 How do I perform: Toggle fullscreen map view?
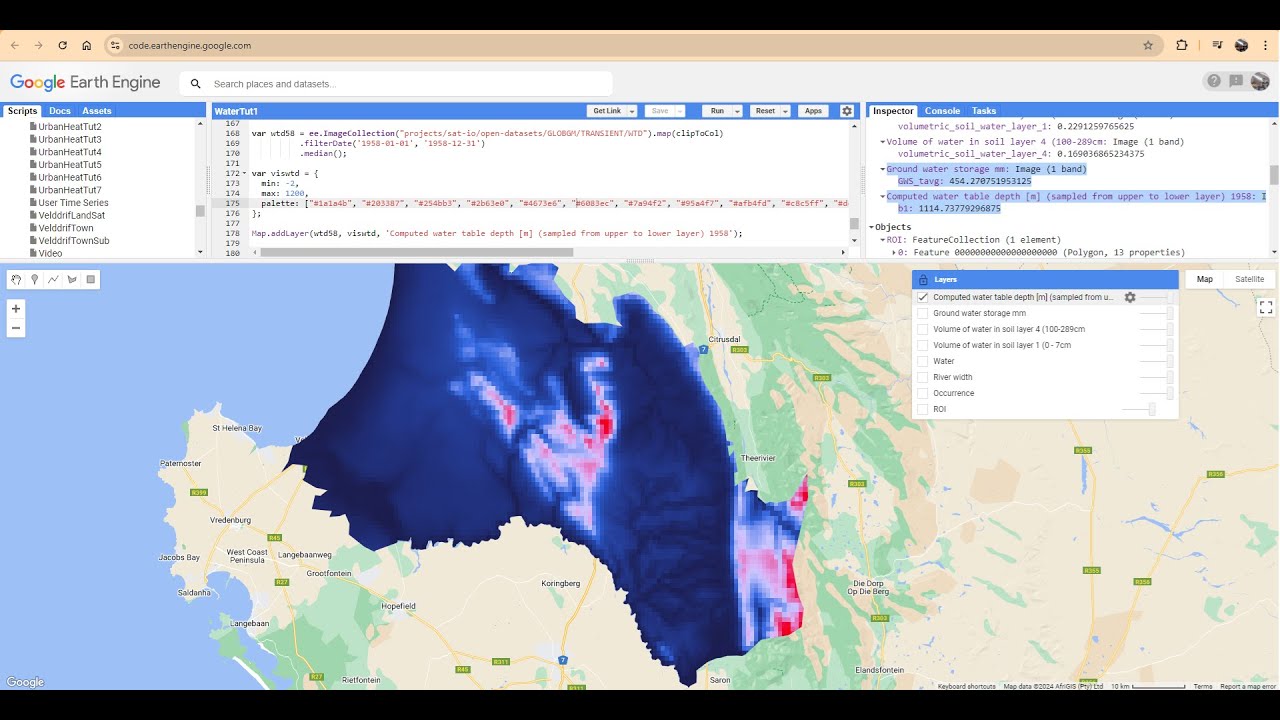coord(1266,307)
